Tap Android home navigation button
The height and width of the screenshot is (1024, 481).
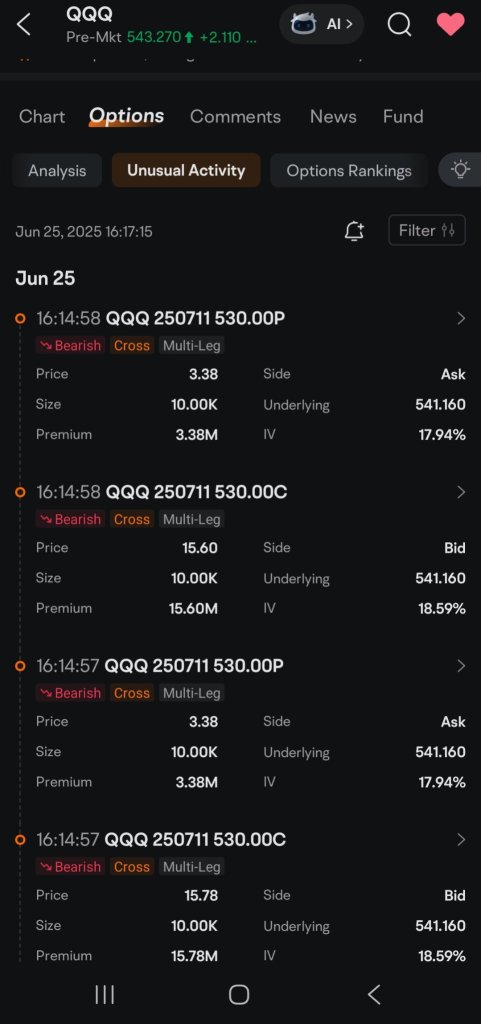pos(239,995)
